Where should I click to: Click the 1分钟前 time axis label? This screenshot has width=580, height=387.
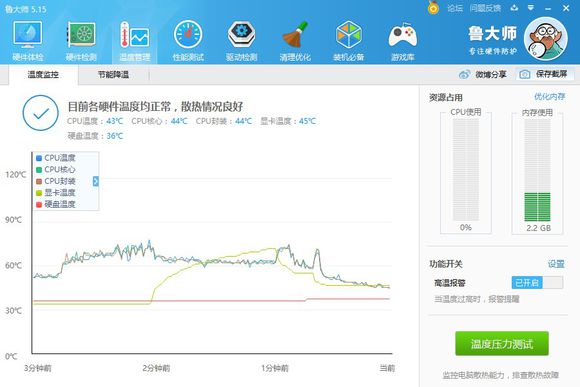[x=275, y=368]
